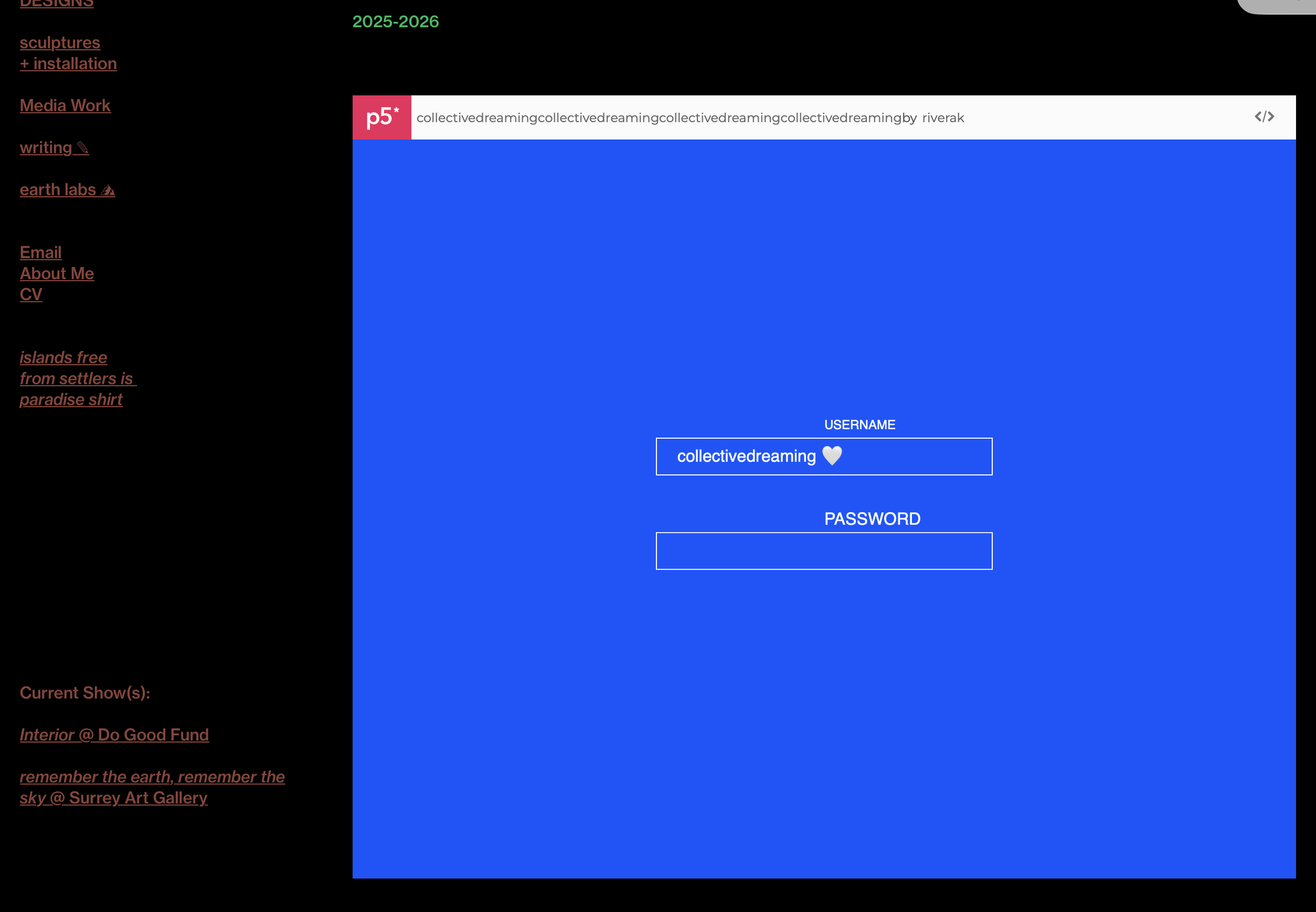View the CV link
1316x912 pixels.
(31, 294)
